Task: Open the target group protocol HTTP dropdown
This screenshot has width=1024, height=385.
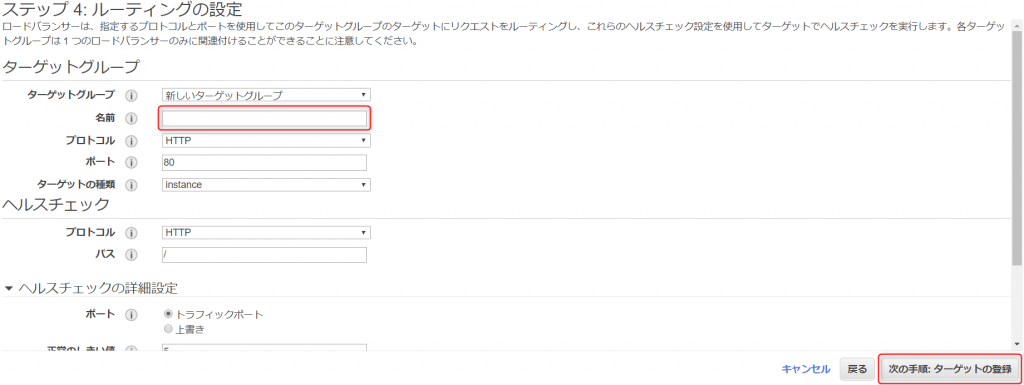Action: click(x=266, y=140)
